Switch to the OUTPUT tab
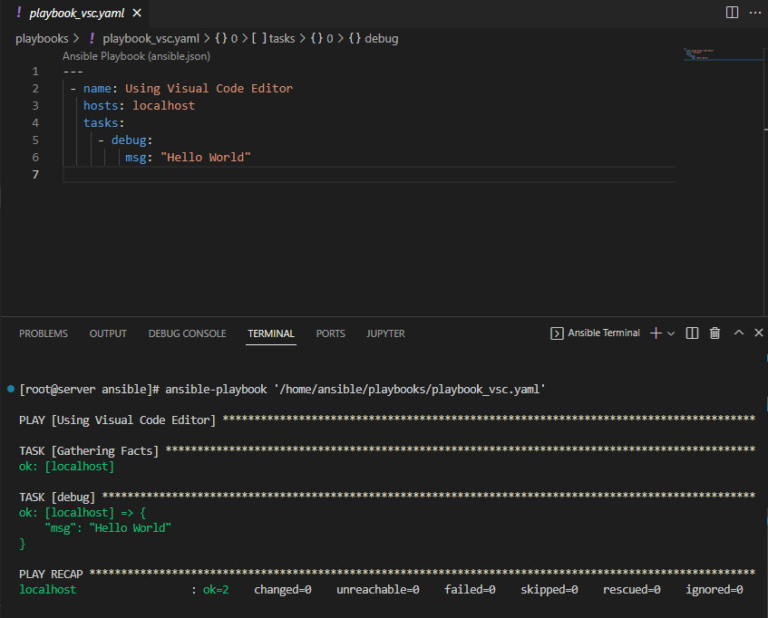Screen dimensions: 768x618 click(108, 333)
